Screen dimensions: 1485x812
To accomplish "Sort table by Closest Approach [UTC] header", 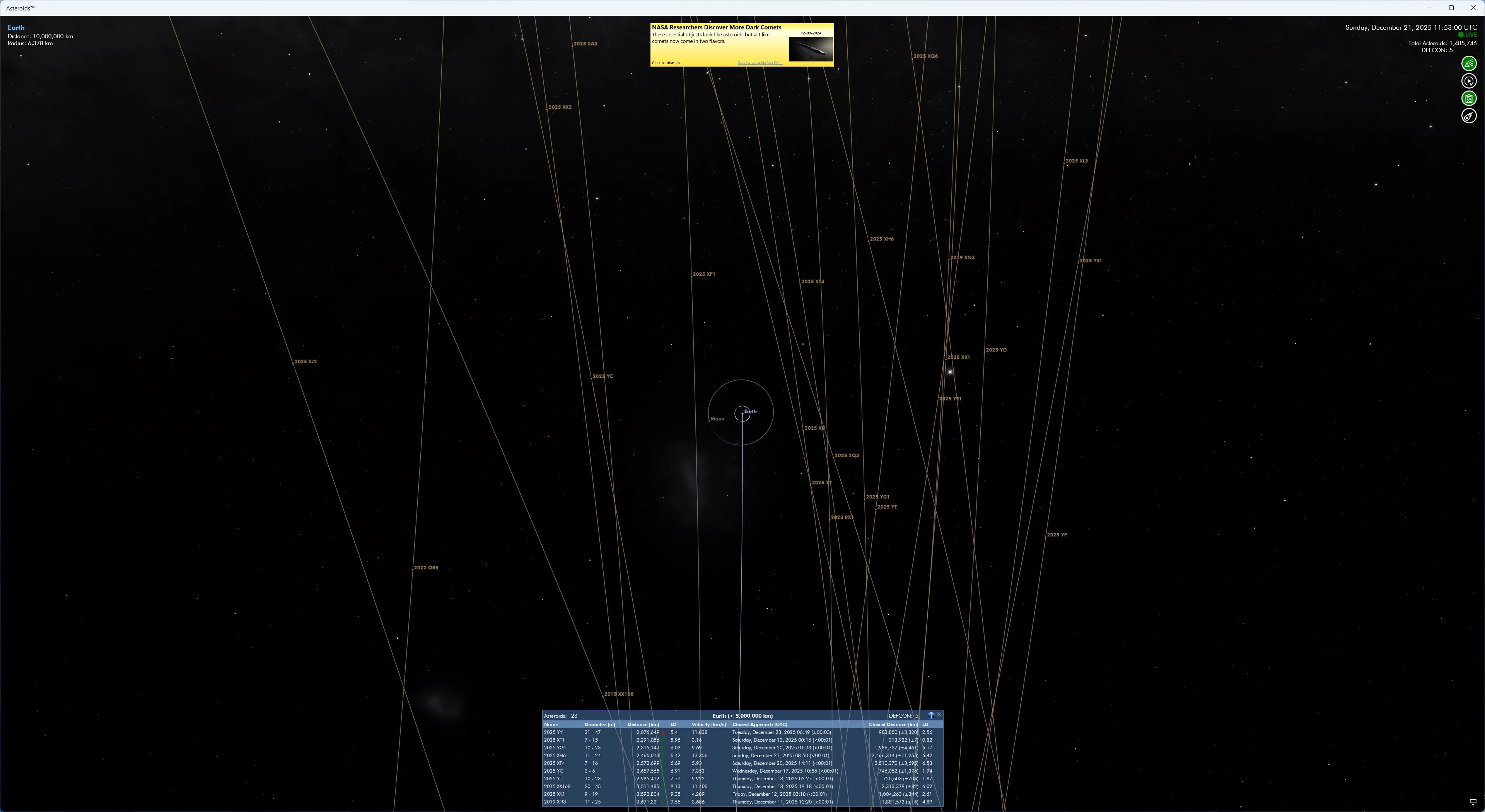I will (x=759, y=724).
